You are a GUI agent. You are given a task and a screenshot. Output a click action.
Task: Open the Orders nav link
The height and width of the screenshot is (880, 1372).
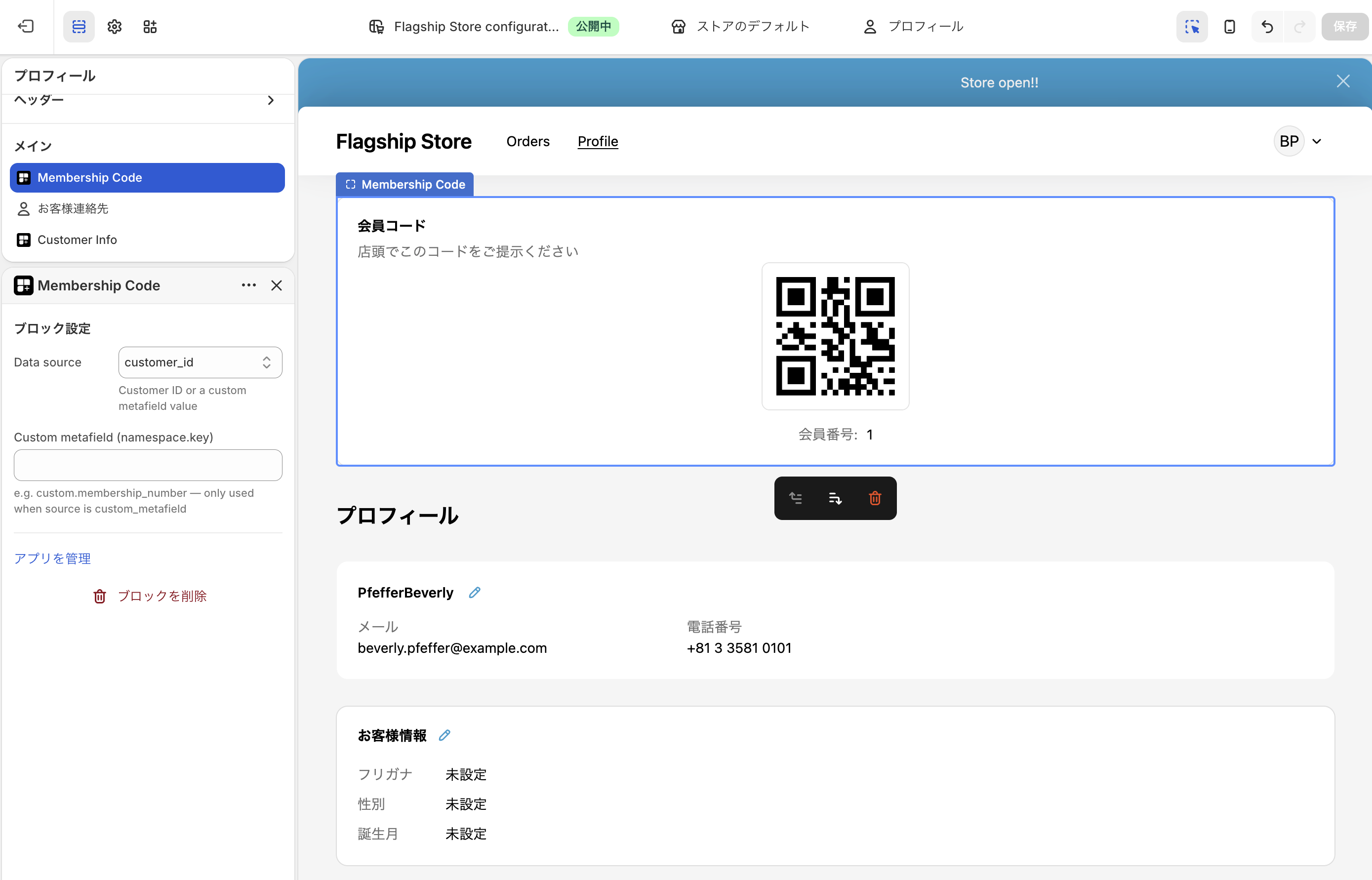pos(527,141)
